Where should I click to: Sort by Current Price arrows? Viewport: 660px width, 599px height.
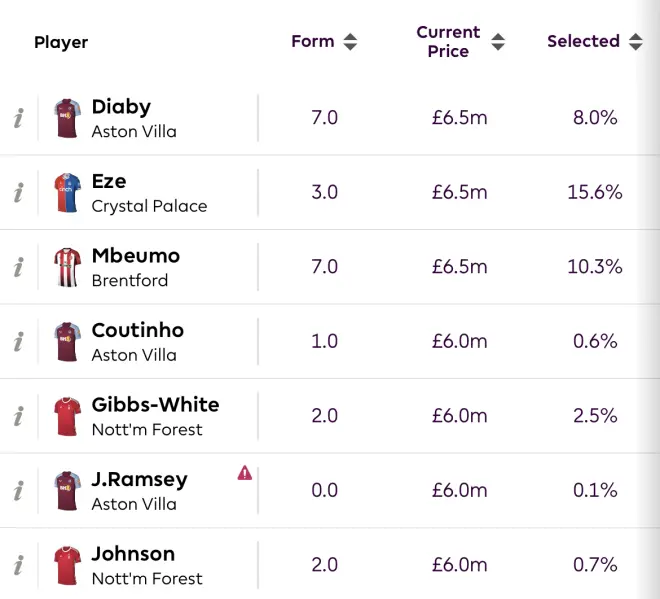click(498, 42)
